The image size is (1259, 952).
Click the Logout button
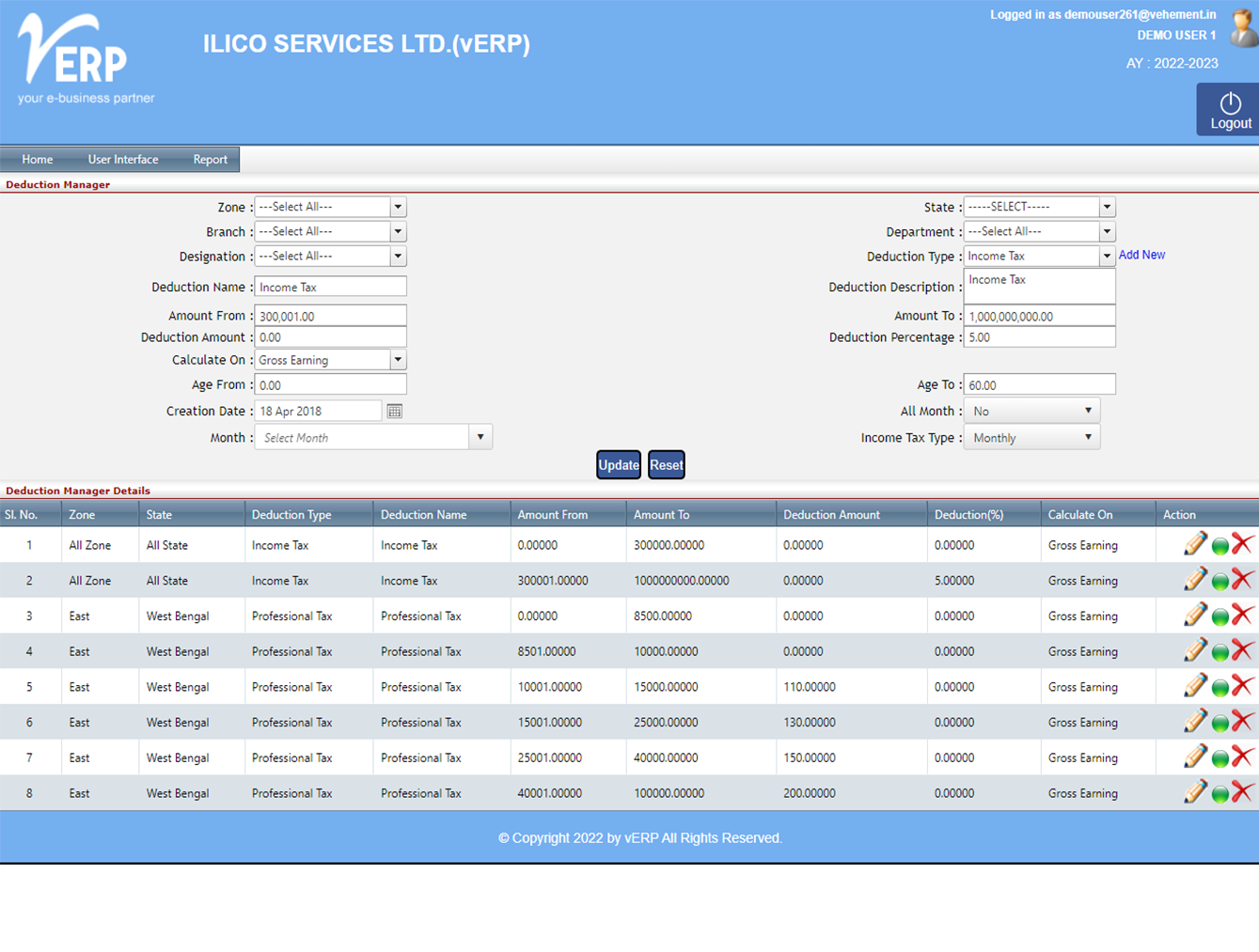1230,110
